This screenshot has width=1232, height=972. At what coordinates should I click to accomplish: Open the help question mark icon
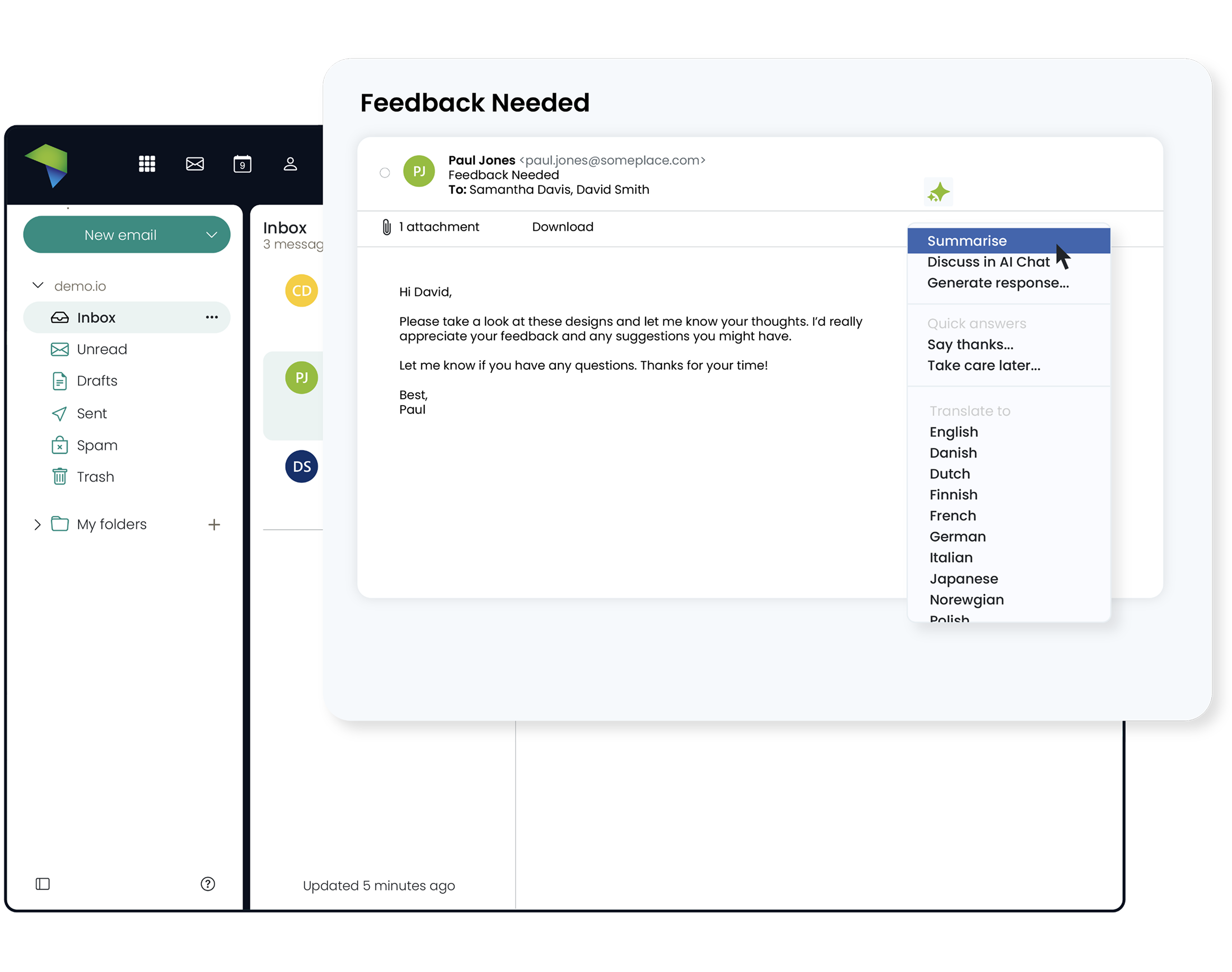pos(208,884)
